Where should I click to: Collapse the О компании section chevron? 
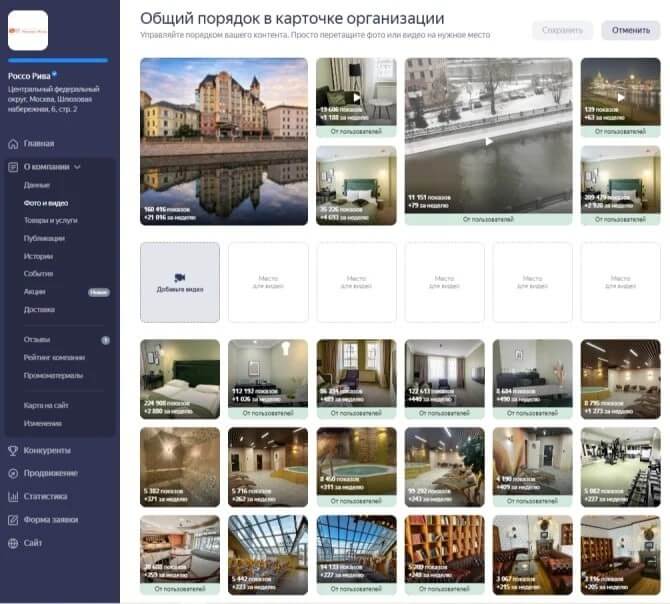(x=77, y=167)
